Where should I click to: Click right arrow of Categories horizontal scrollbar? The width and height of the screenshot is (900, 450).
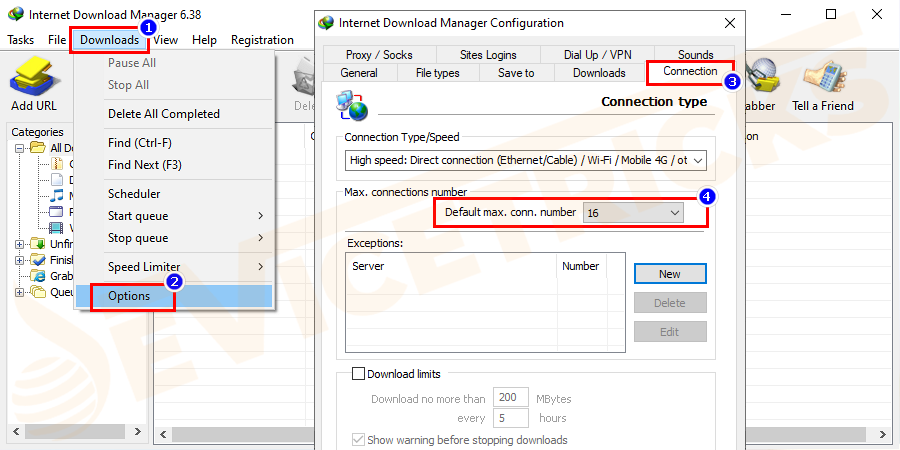click(x=137, y=431)
